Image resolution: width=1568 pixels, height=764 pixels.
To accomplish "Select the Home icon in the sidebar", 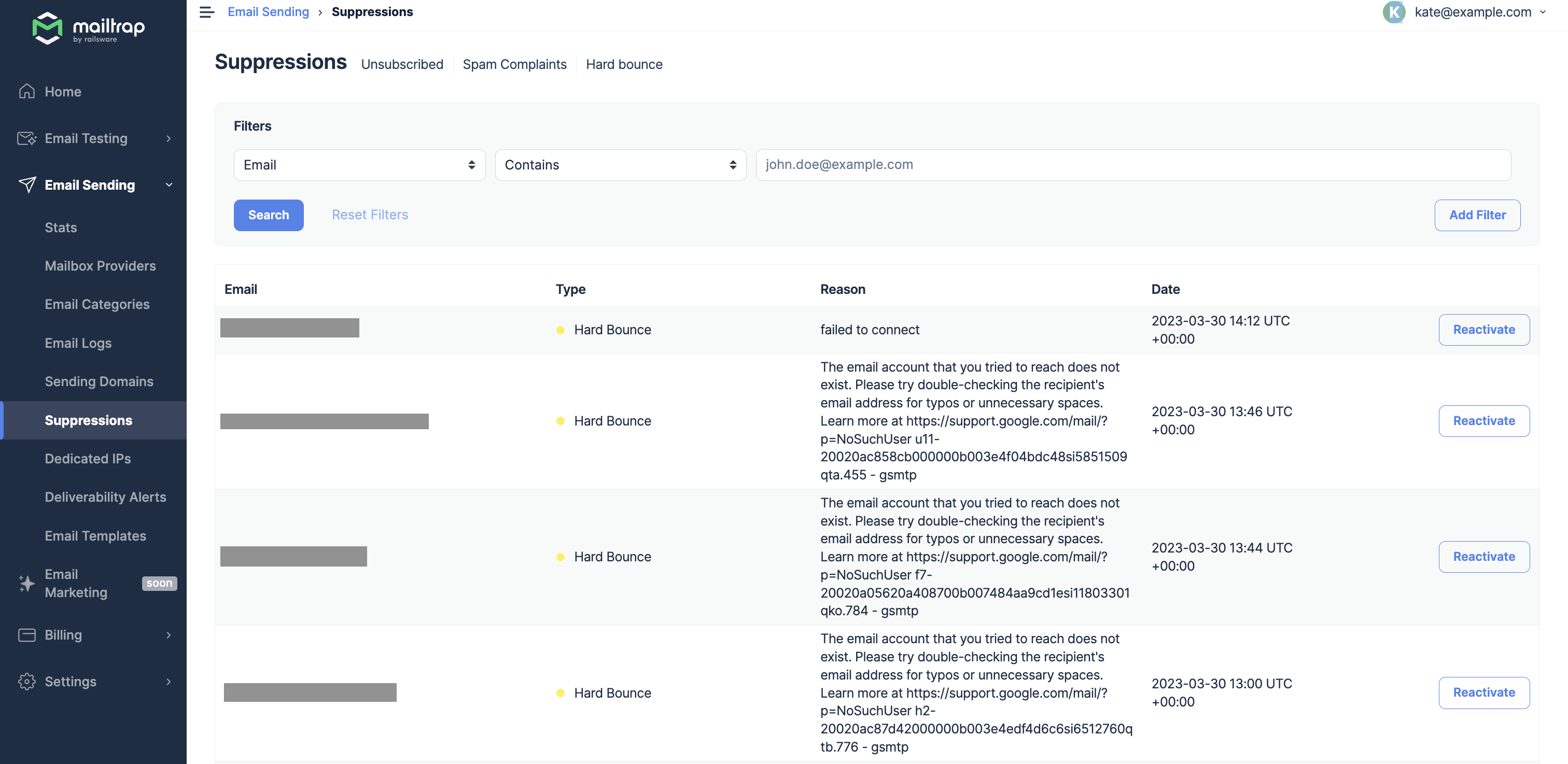I will pyautogui.click(x=27, y=91).
